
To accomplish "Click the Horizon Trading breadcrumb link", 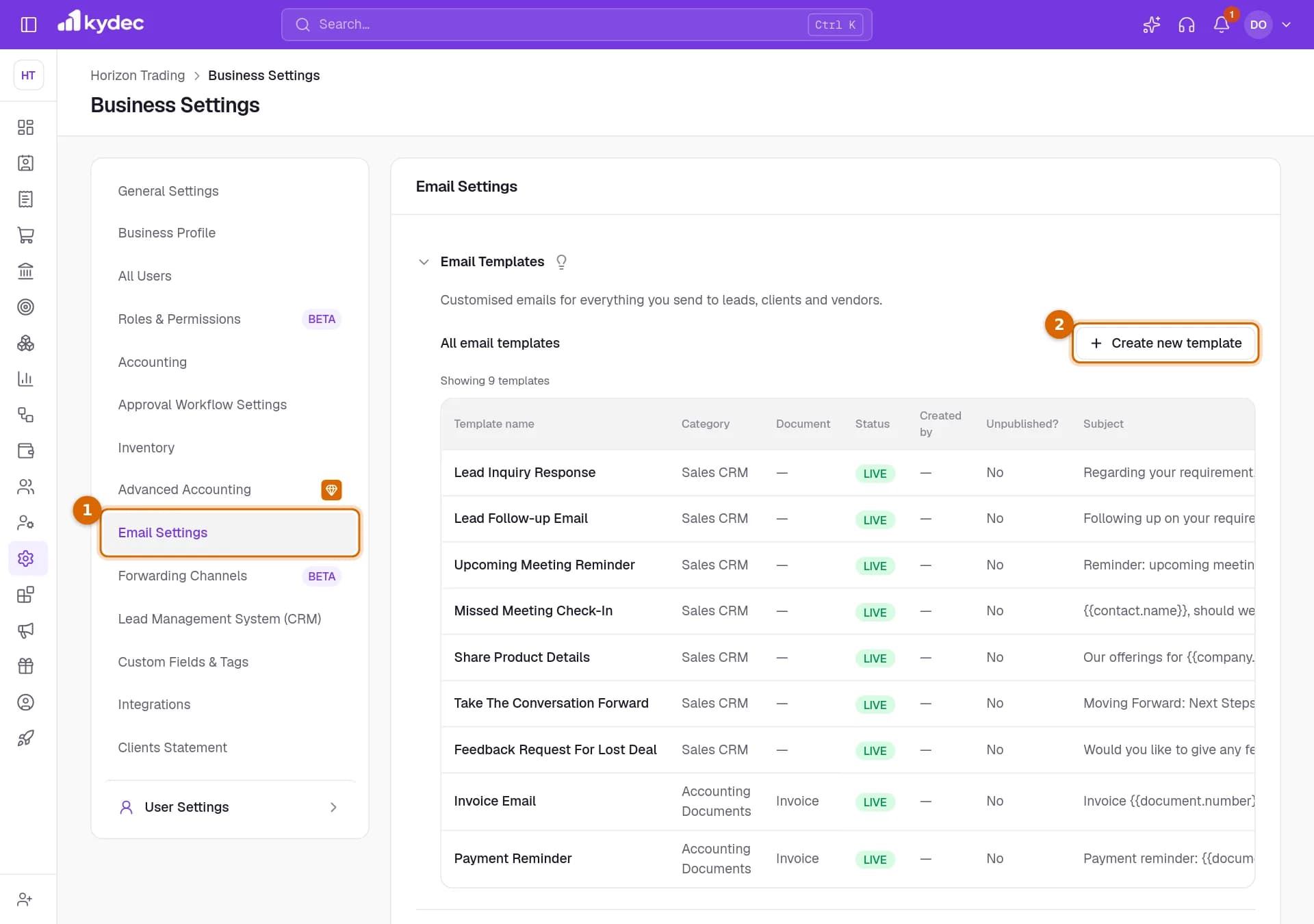I will (138, 75).
